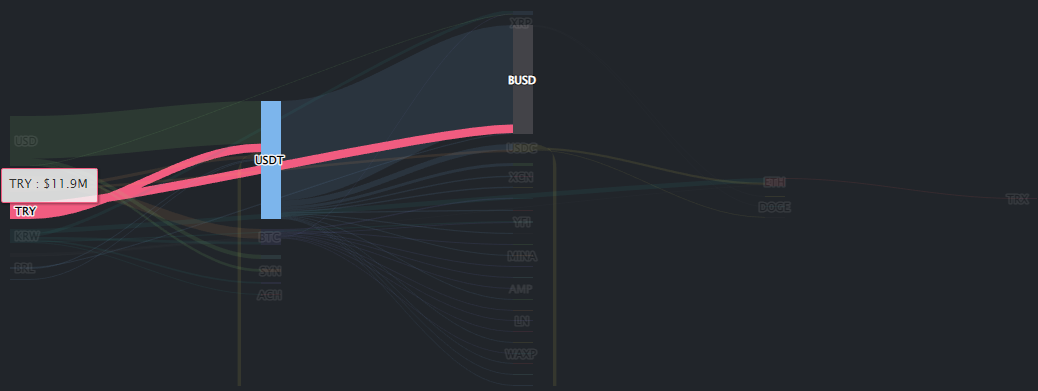Select the DOGE node

(775, 207)
